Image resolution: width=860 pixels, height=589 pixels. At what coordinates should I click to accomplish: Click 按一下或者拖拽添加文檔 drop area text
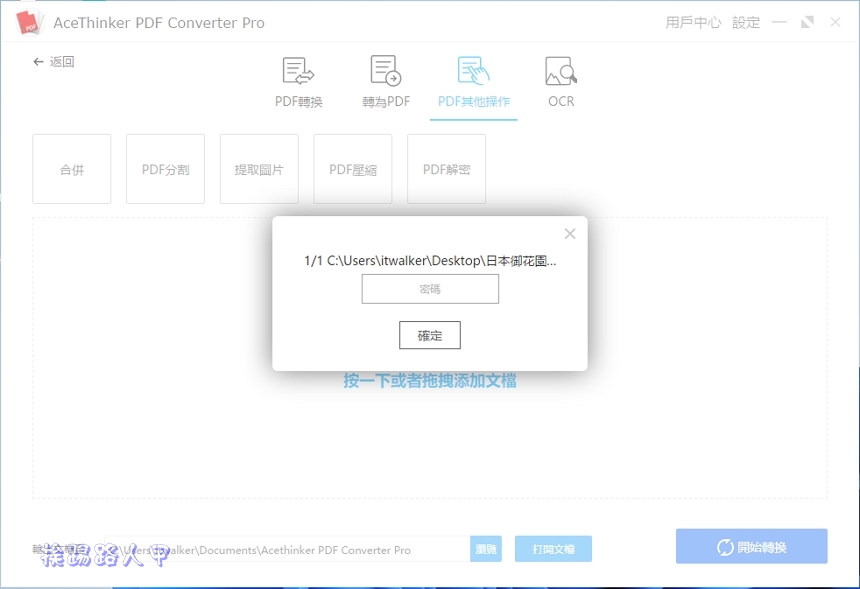coord(430,380)
